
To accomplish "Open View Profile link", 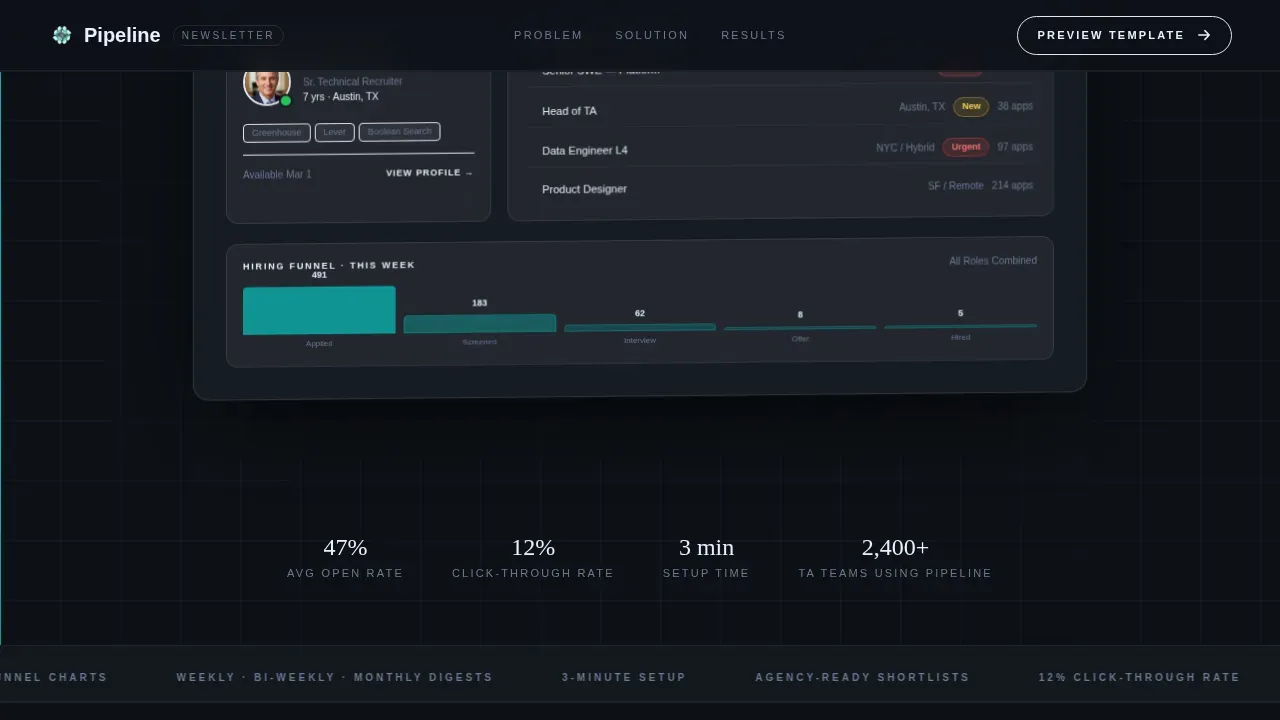I will tap(430, 173).
